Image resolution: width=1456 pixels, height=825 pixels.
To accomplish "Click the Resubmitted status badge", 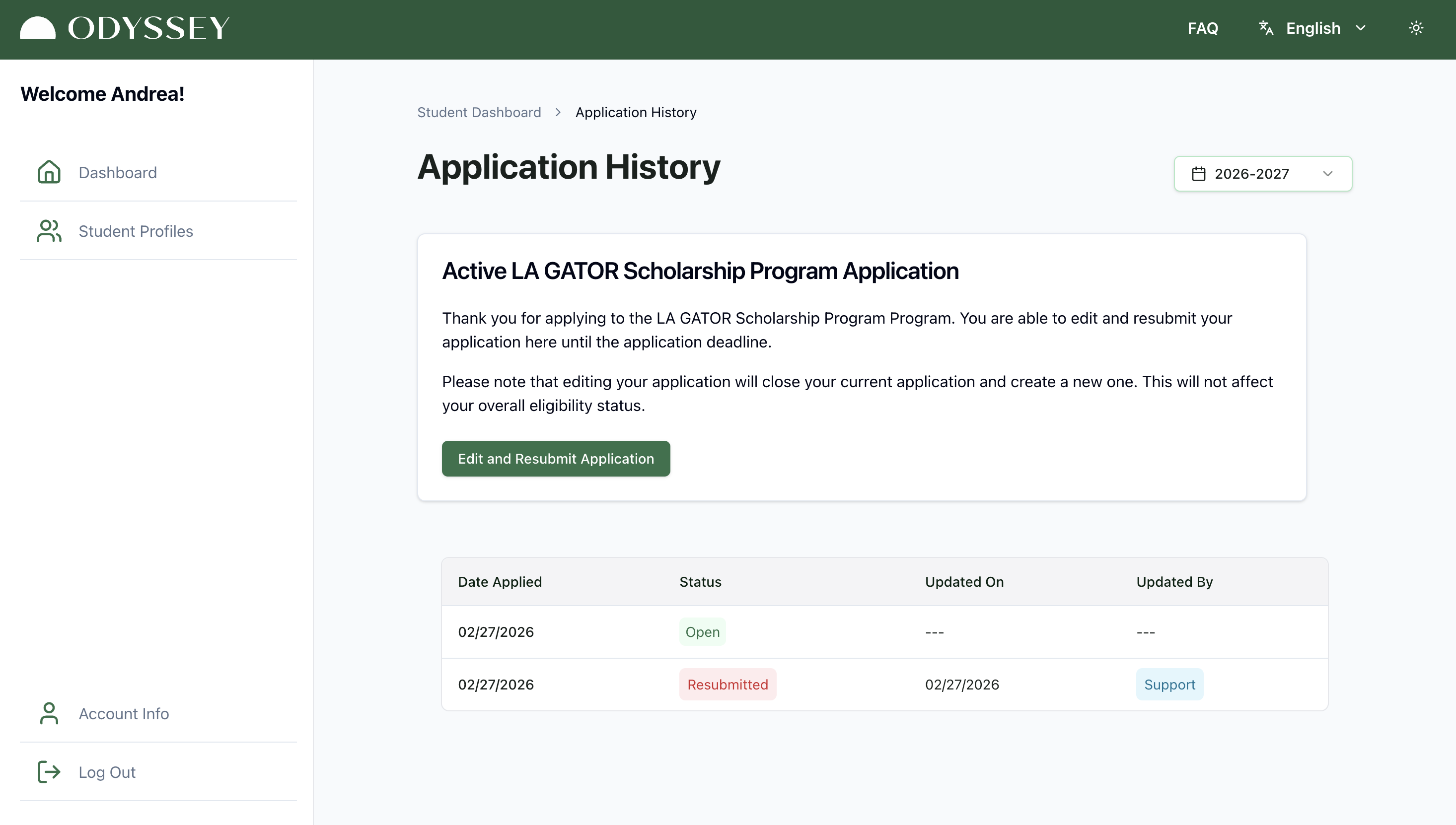I will 728,685.
